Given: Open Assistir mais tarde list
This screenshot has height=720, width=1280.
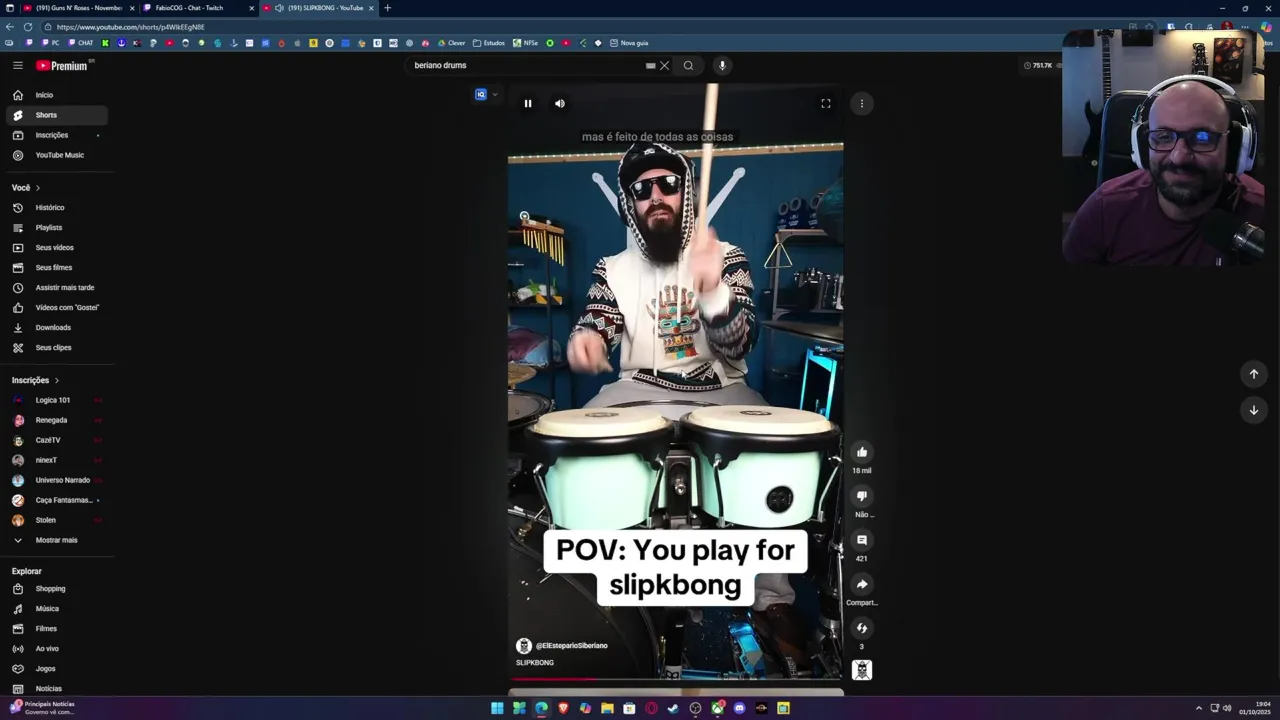Looking at the screenshot, I should coord(56,288).
